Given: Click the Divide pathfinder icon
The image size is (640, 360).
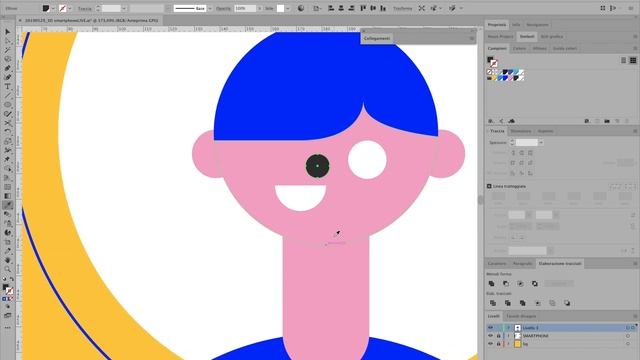Looking at the screenshot, I should (x=493, y=303).
